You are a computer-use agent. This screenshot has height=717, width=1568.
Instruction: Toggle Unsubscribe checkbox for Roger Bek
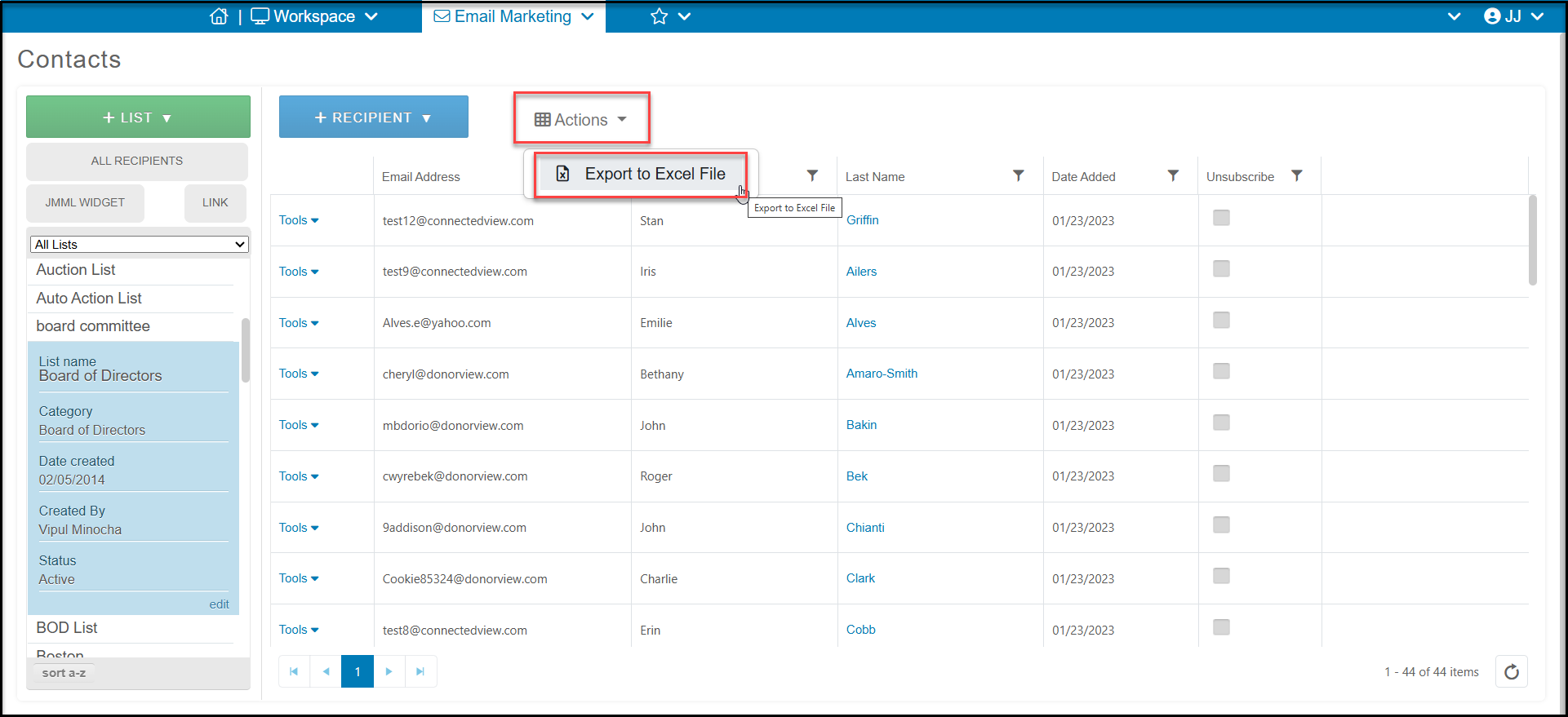coord(1221,474)
